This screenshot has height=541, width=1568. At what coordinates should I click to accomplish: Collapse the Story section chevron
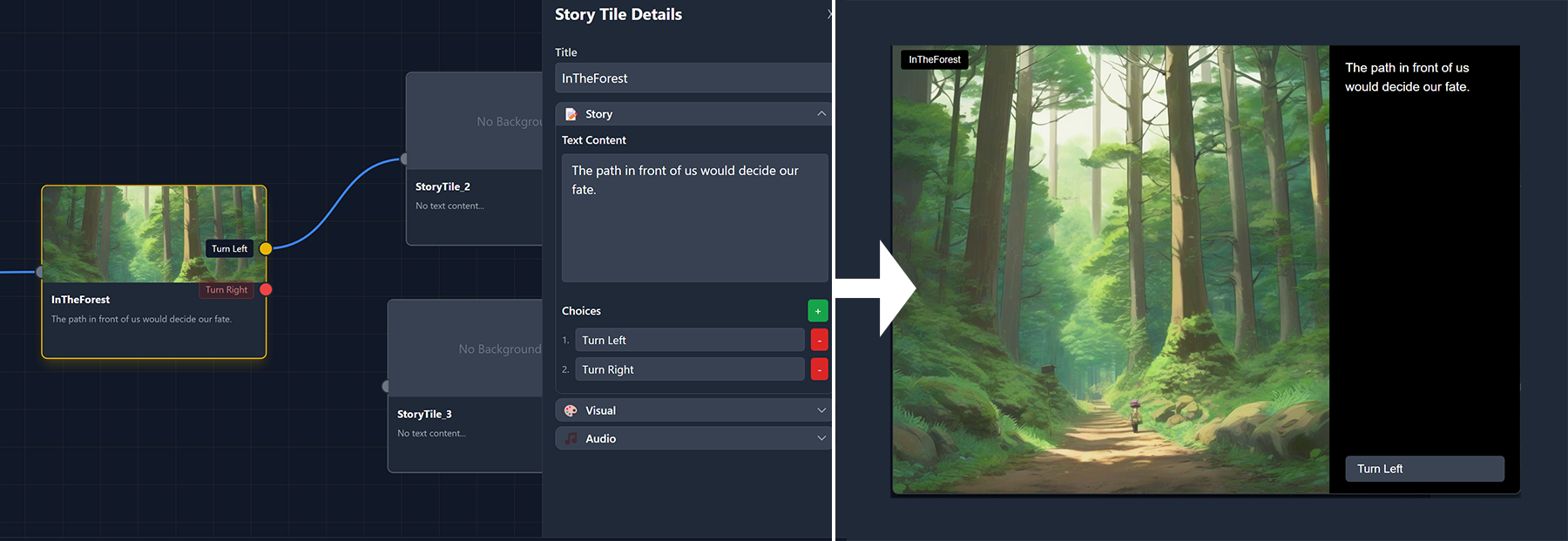[821, 114]
